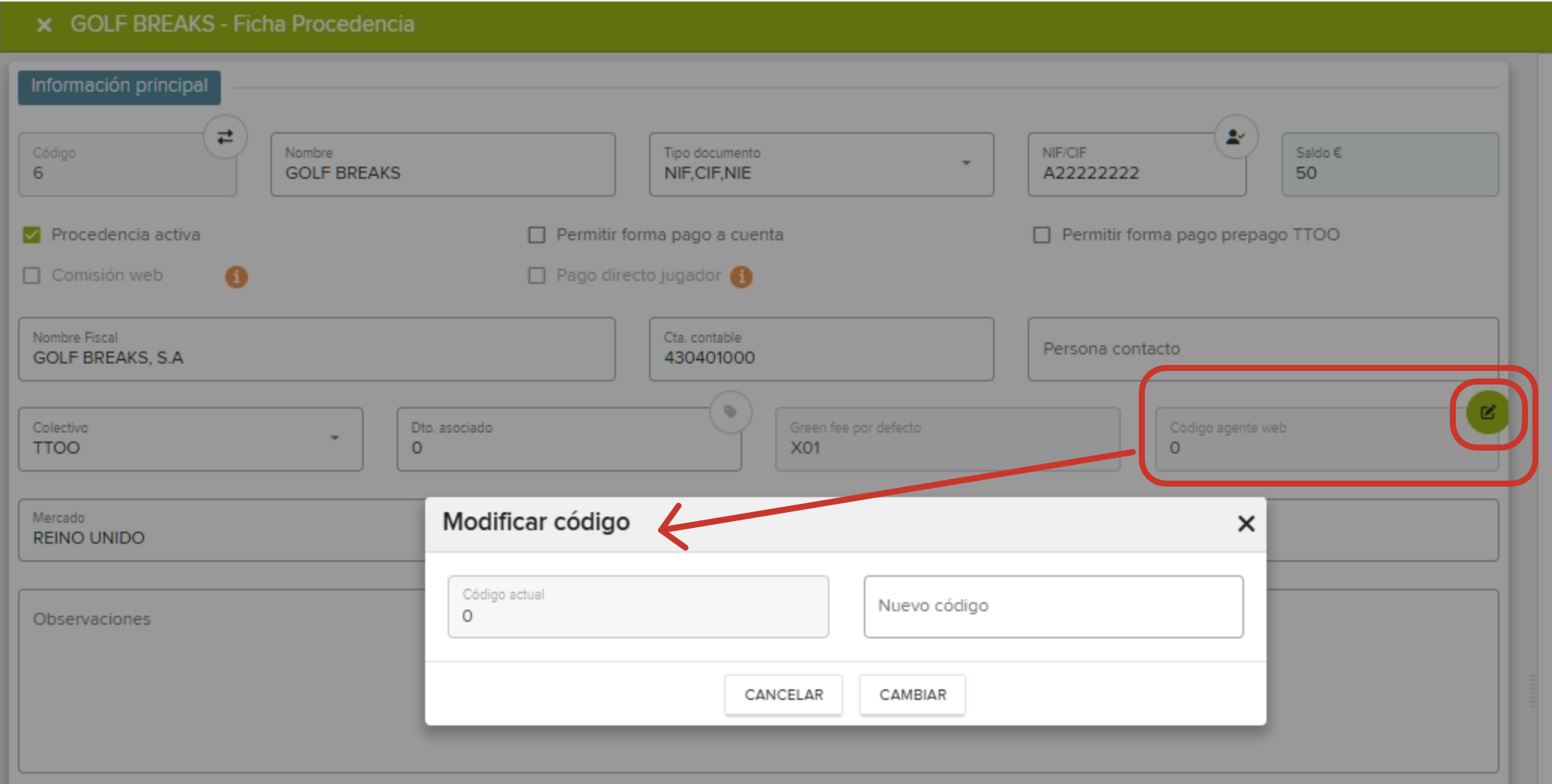Select the Información principal tab
Viewport: 1552px width, 784px height.
[119, 86]
